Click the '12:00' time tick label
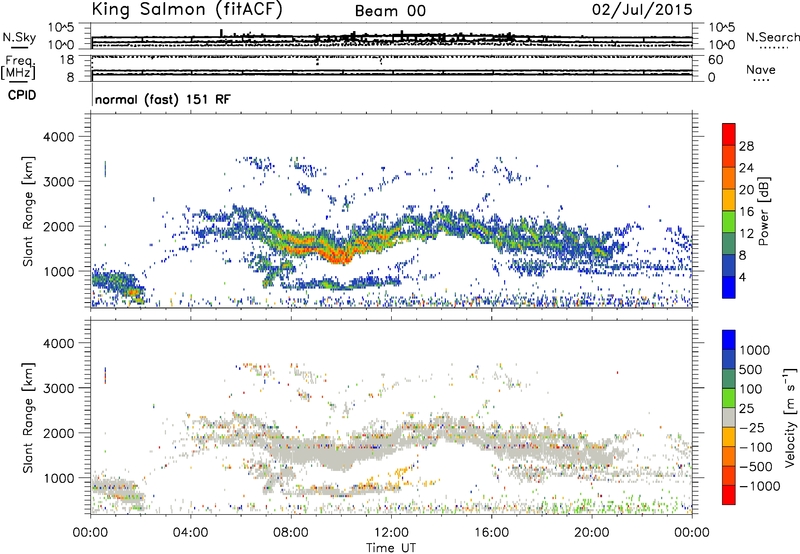Image resolution: width=800 pixels, height=554 pixels. pyautogui.click(x=391, y=533)
